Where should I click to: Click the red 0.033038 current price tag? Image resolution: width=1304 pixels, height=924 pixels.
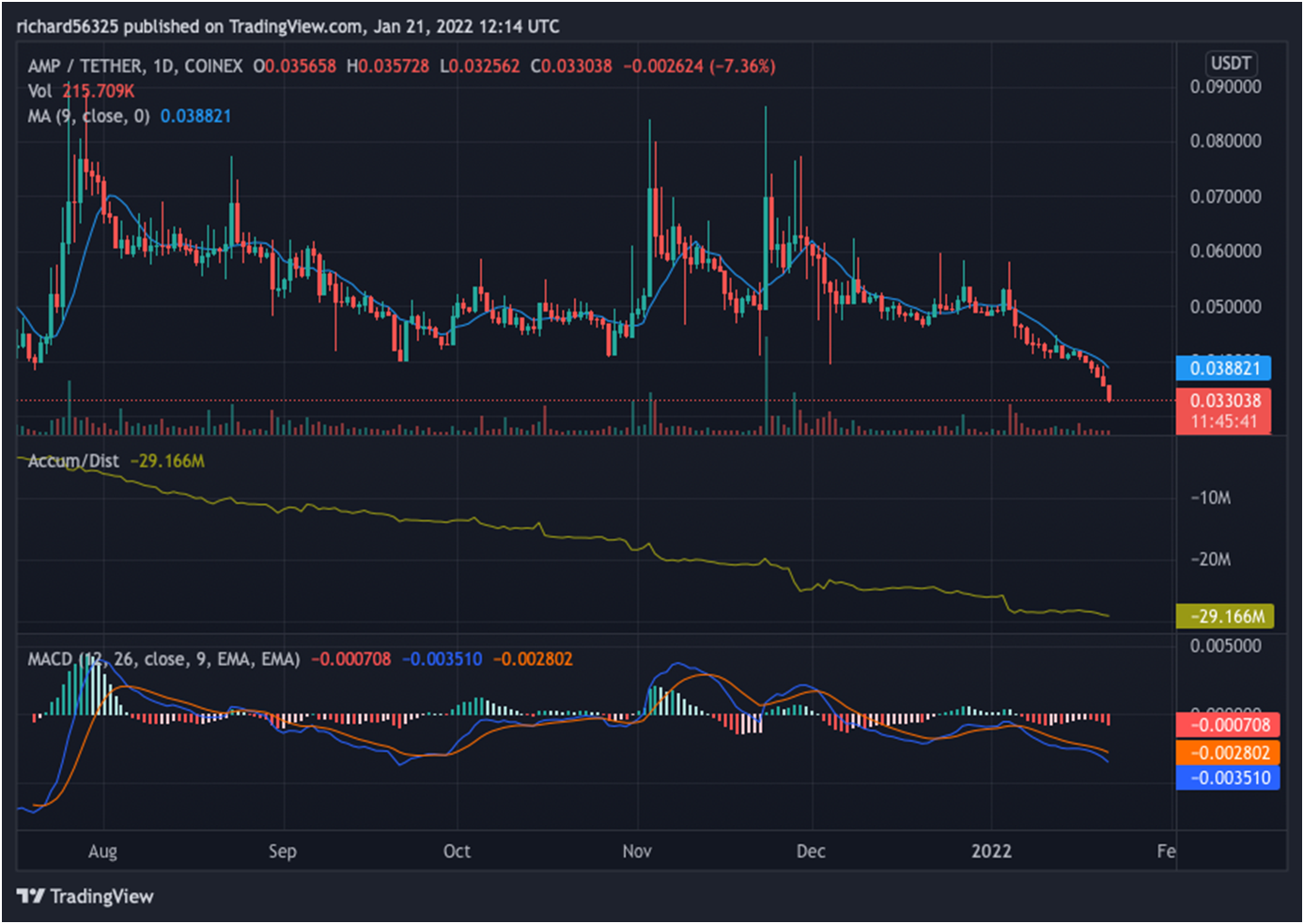tap(1224, 401)
